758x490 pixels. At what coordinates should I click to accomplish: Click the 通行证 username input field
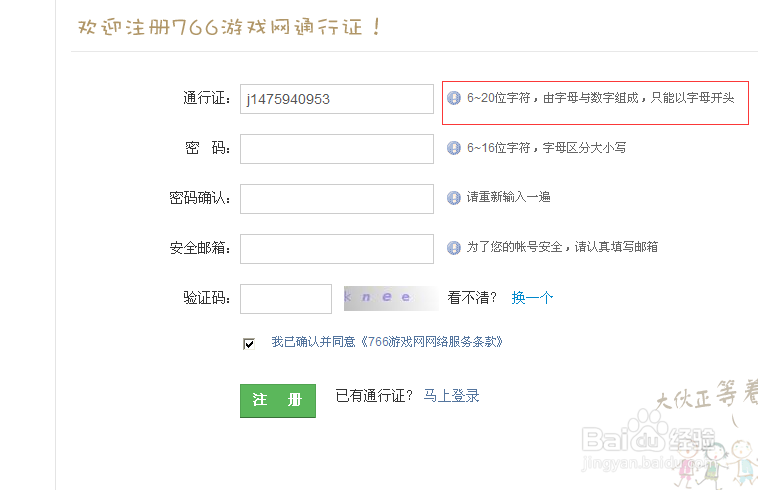tap(336, 99)
